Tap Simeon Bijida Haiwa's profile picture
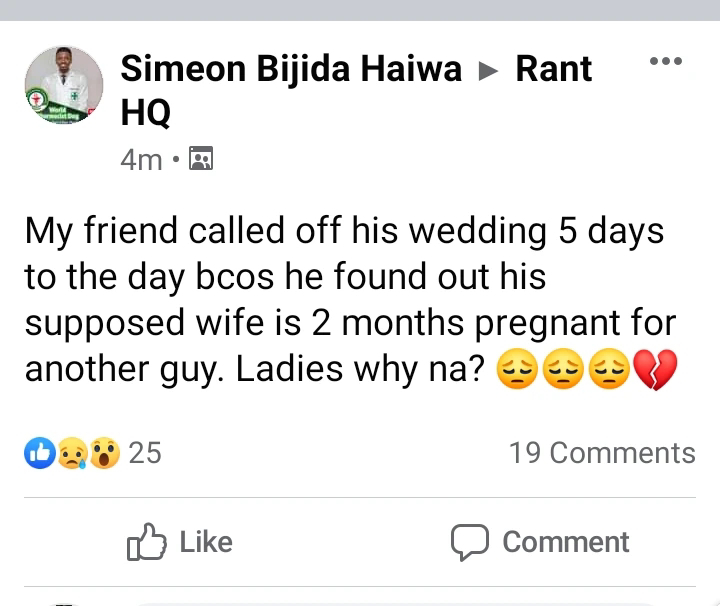The height and width of the screenshot is (606, 720). pyautogui.click(x=64, y=85)
